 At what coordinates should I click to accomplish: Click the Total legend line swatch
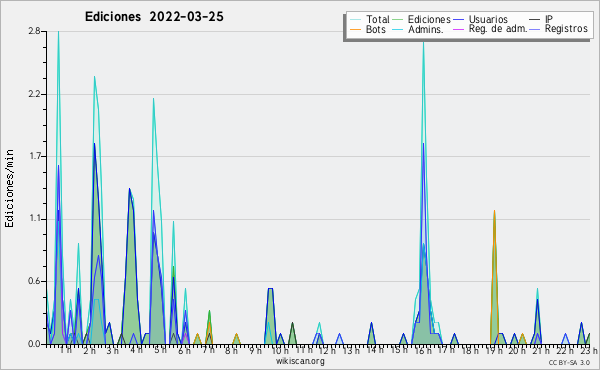[355, 20]
